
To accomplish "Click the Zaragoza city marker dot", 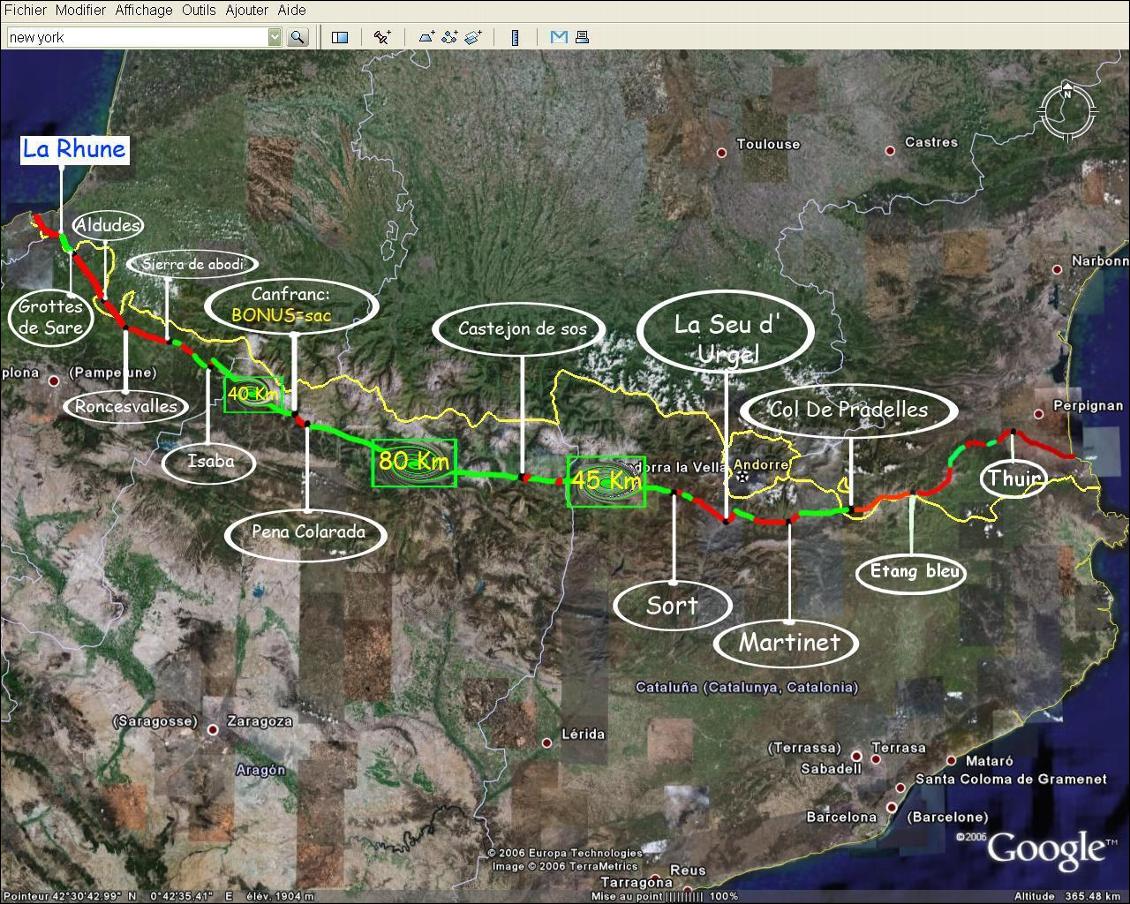I will click(213, 730).
